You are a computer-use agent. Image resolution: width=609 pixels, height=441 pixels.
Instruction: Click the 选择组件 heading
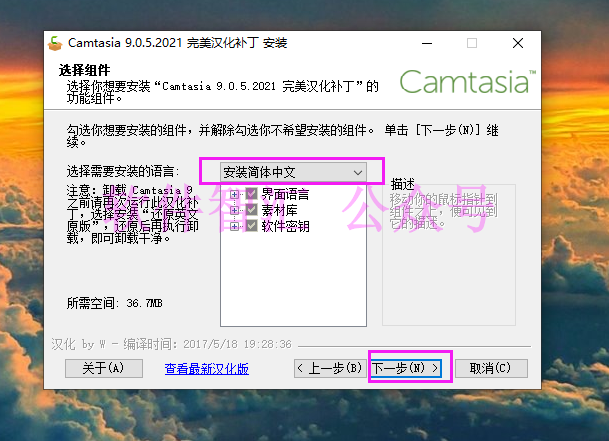tap(84, 70)
